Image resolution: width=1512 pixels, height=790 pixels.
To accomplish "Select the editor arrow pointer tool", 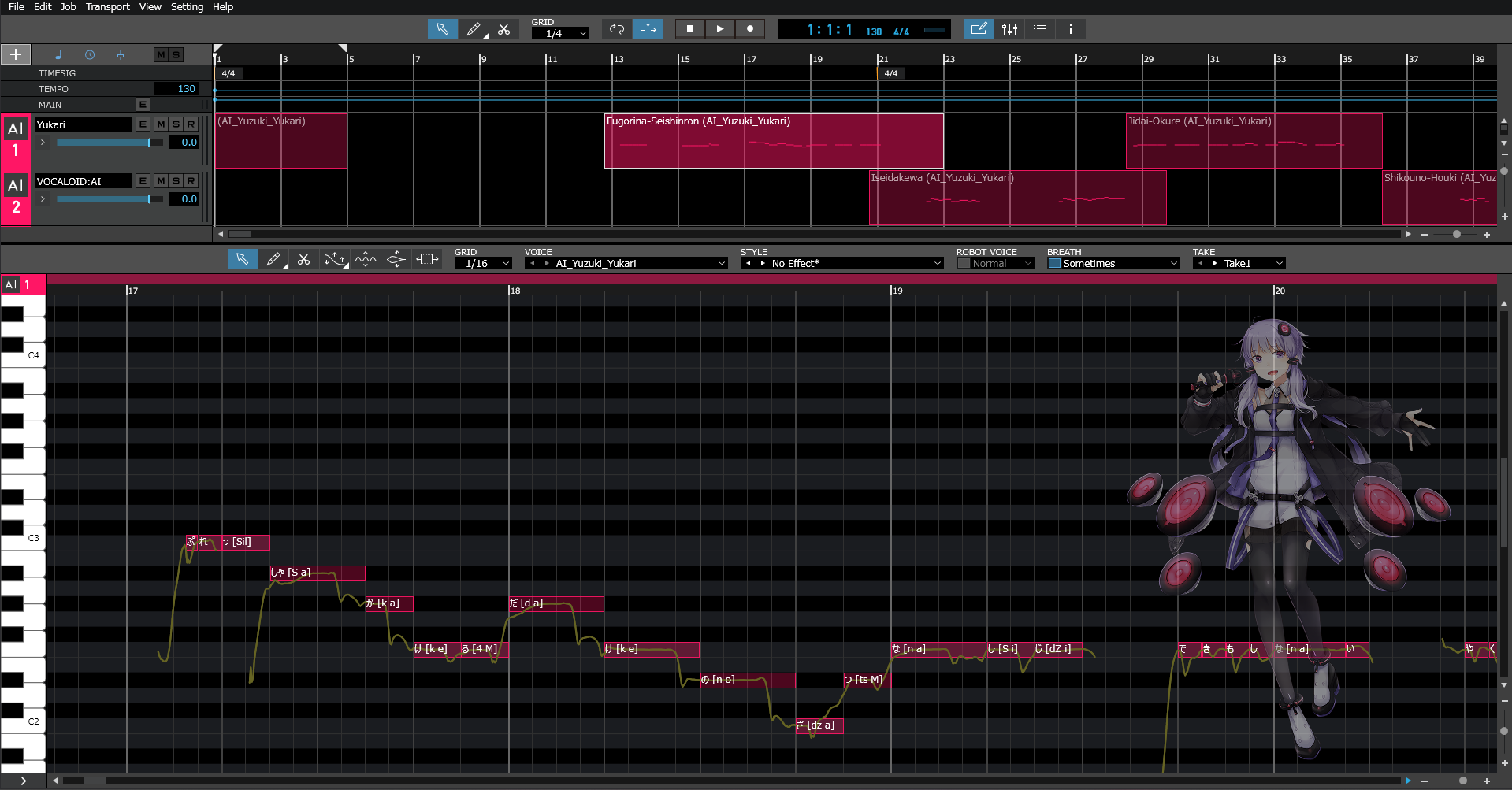I will point(243,259).
